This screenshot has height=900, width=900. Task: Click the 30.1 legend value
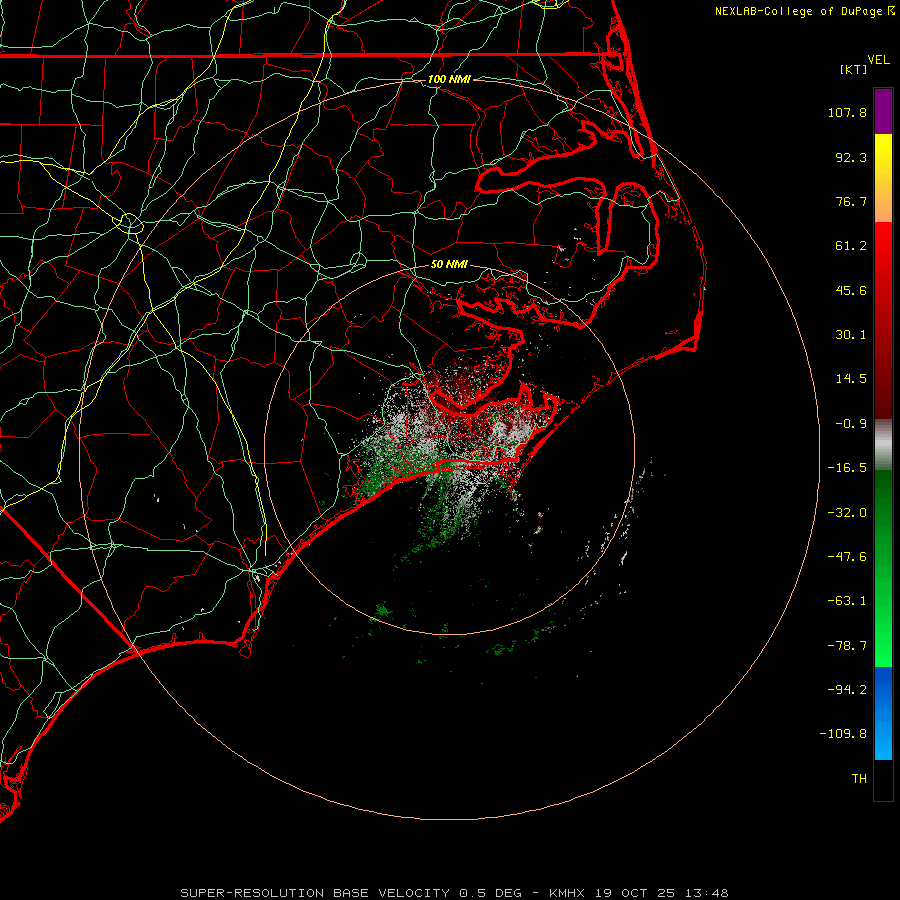[851, 335]
